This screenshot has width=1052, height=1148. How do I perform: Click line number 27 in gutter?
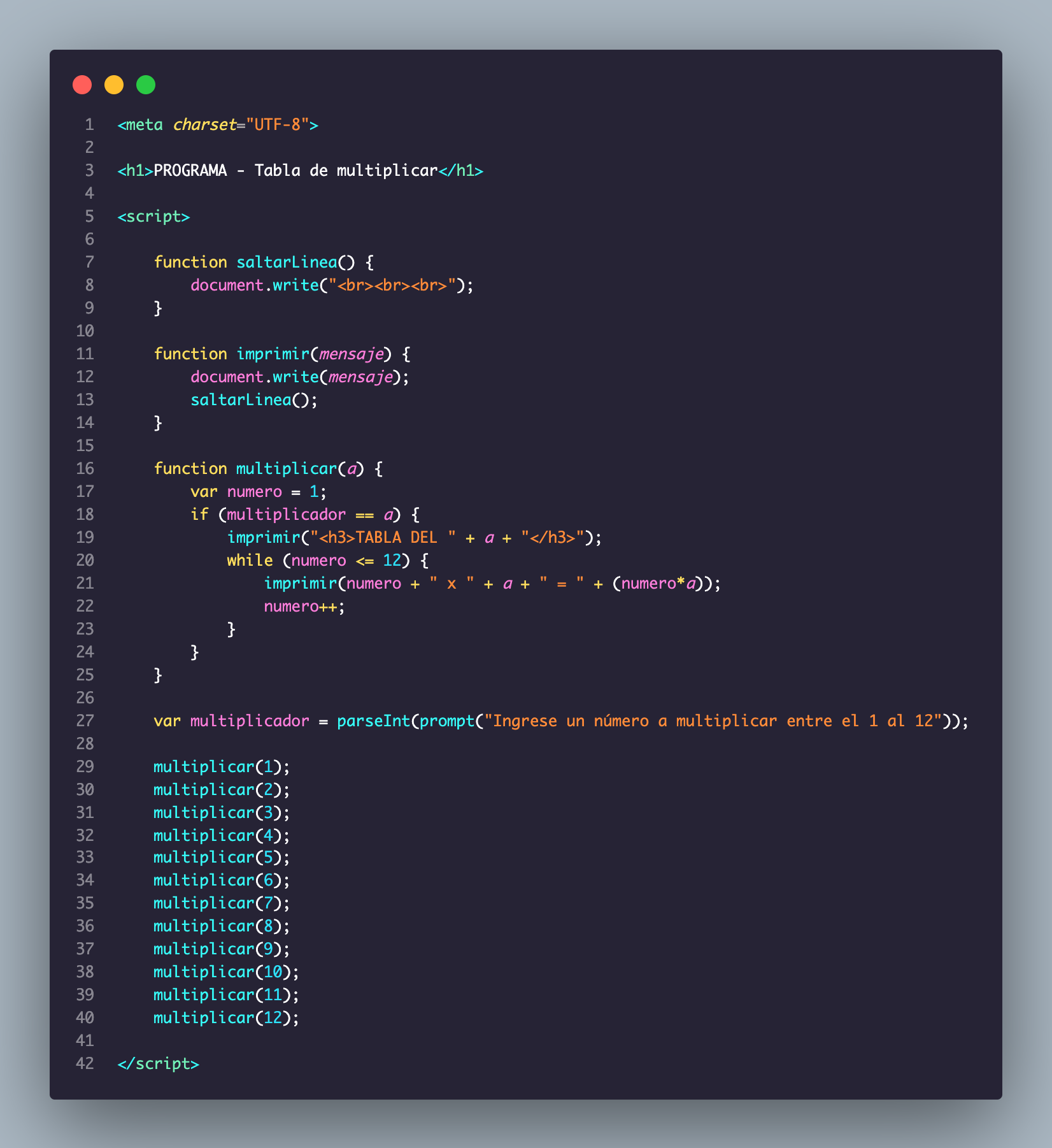(x=85, y=721)
